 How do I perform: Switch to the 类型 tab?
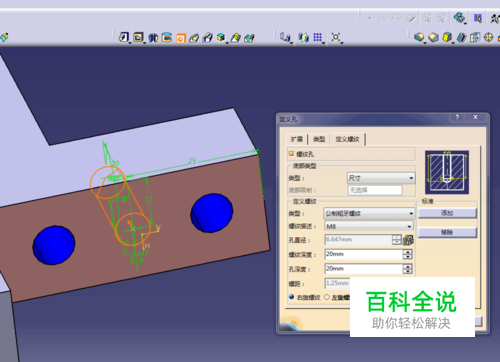coord(319,139)
